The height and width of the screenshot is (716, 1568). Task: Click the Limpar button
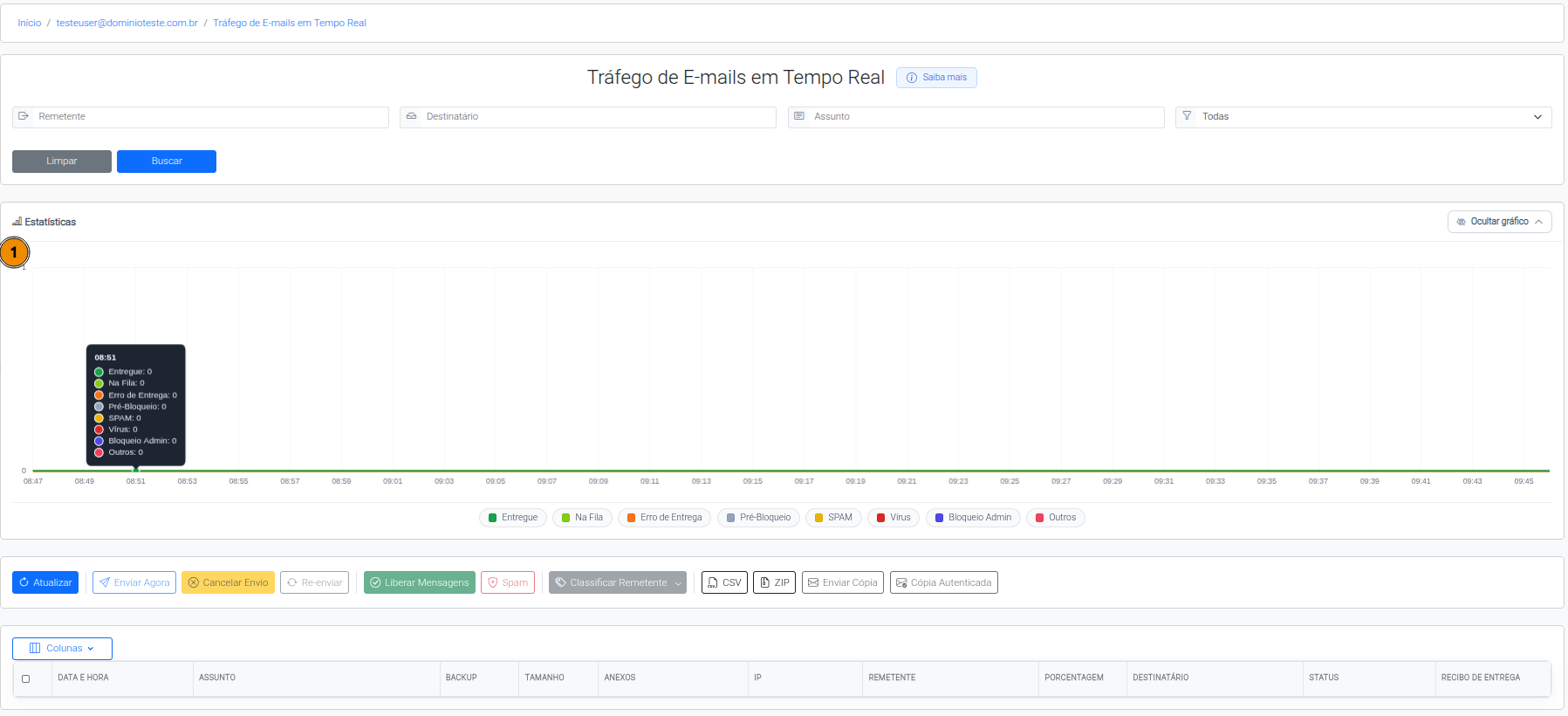point(62,162)
